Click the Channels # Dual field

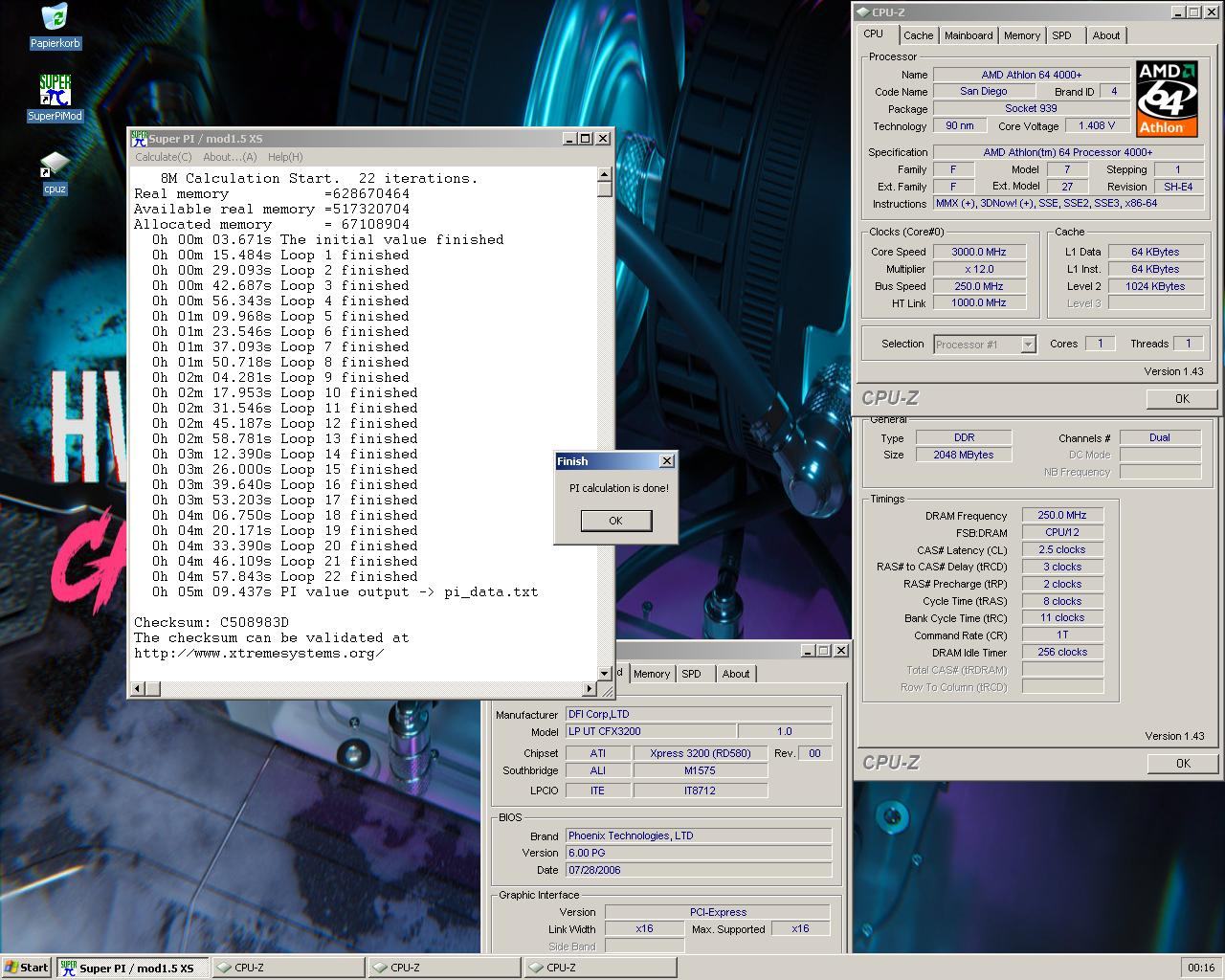tap(1160, 437)
